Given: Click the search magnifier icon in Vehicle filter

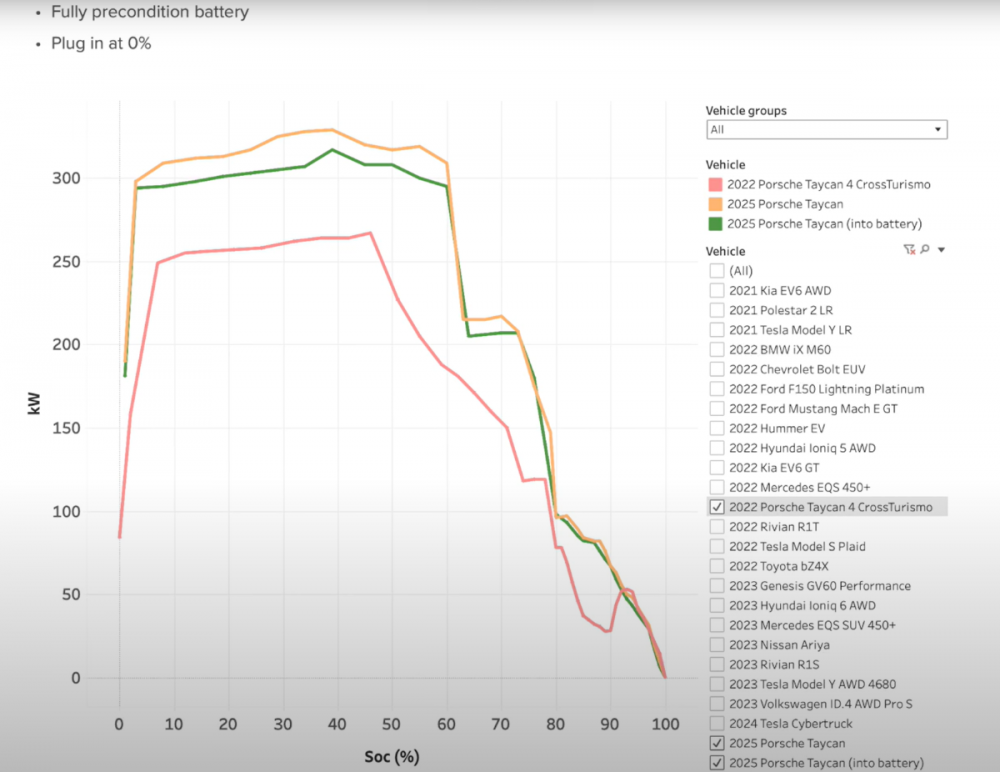Looking at the screenshot, I should click(x=925, y=249).
